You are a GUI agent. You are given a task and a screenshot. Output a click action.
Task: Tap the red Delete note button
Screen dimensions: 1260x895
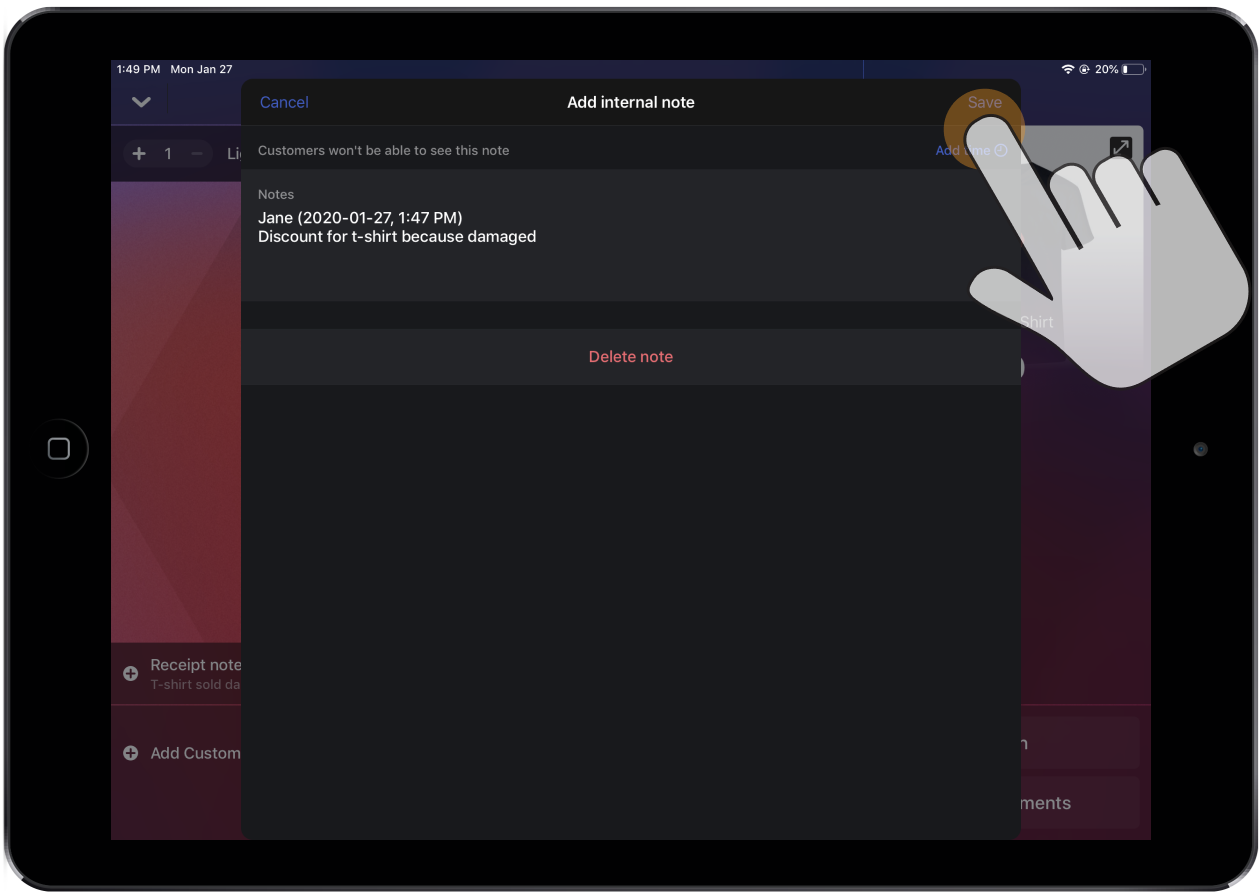(630, 357)
